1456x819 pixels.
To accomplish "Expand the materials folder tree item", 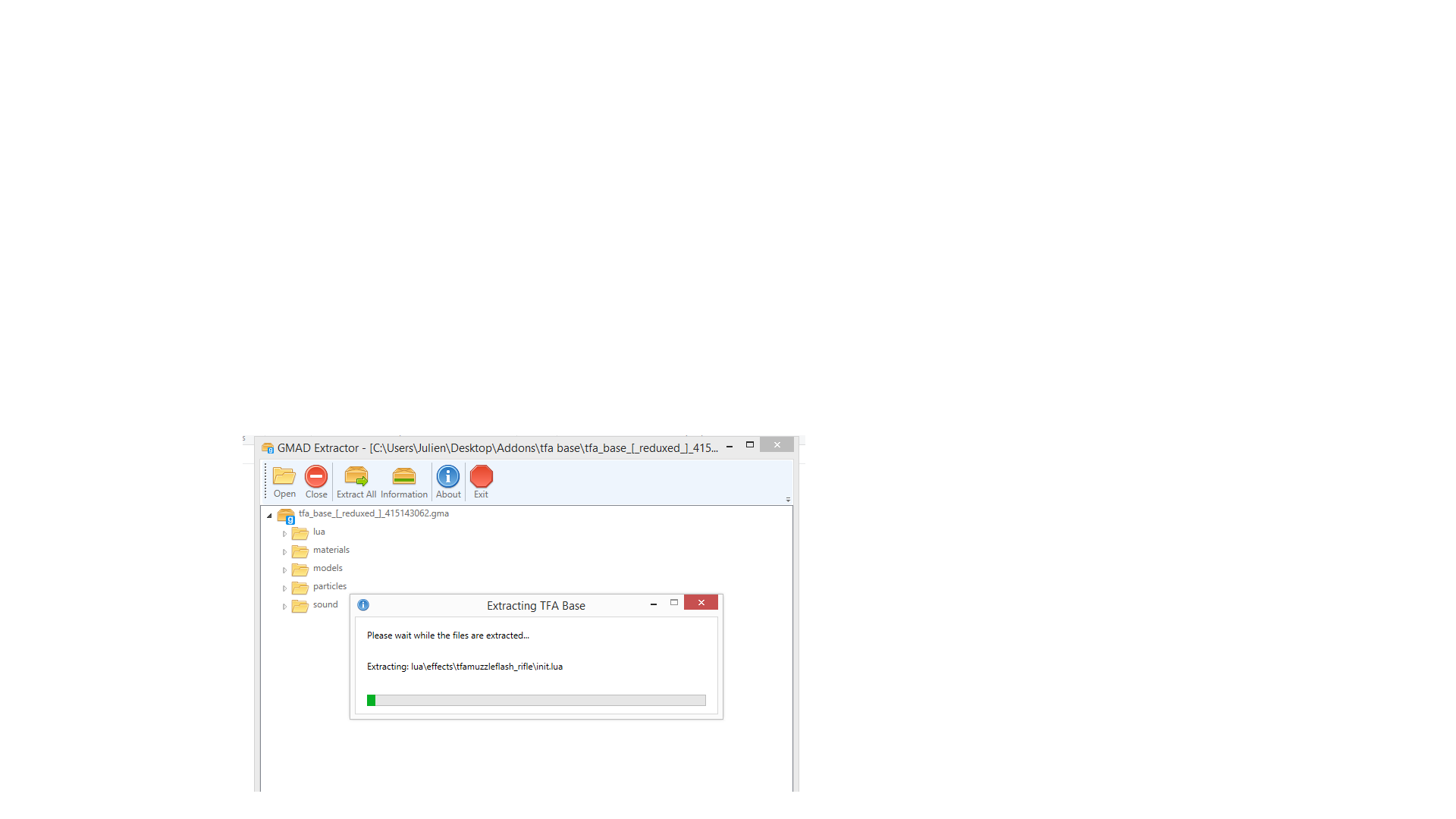I will tap(285, 549).
